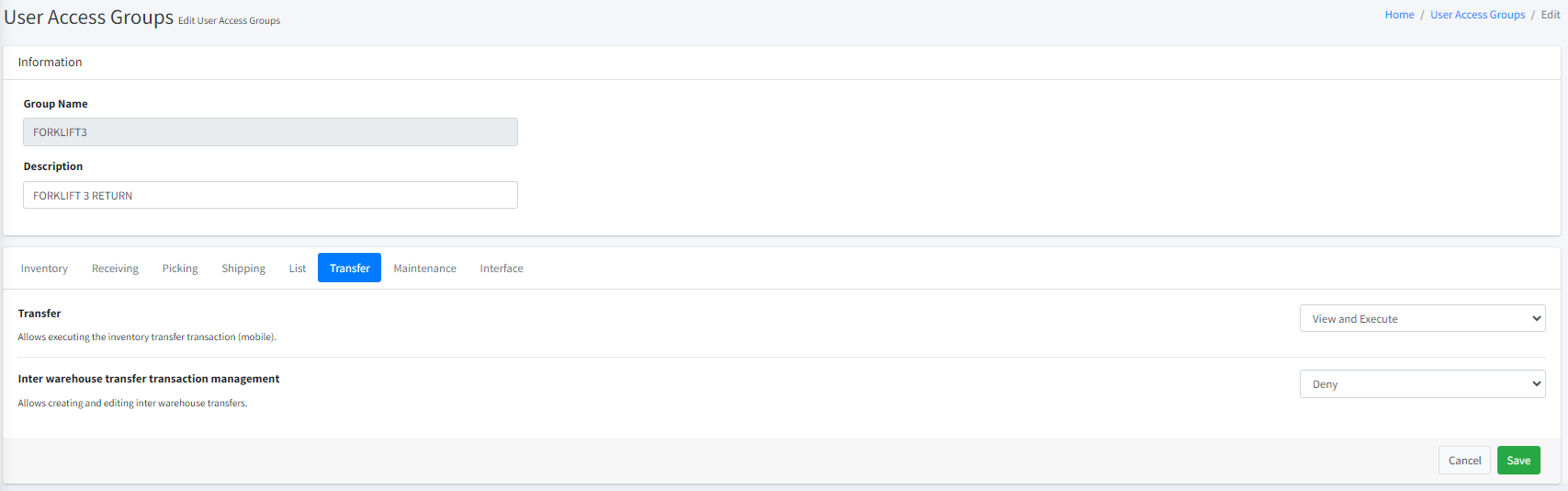Screen dimensions: 1568x491
Task: Switch to the Maintenance tab
Action: [x=424, y=268]
